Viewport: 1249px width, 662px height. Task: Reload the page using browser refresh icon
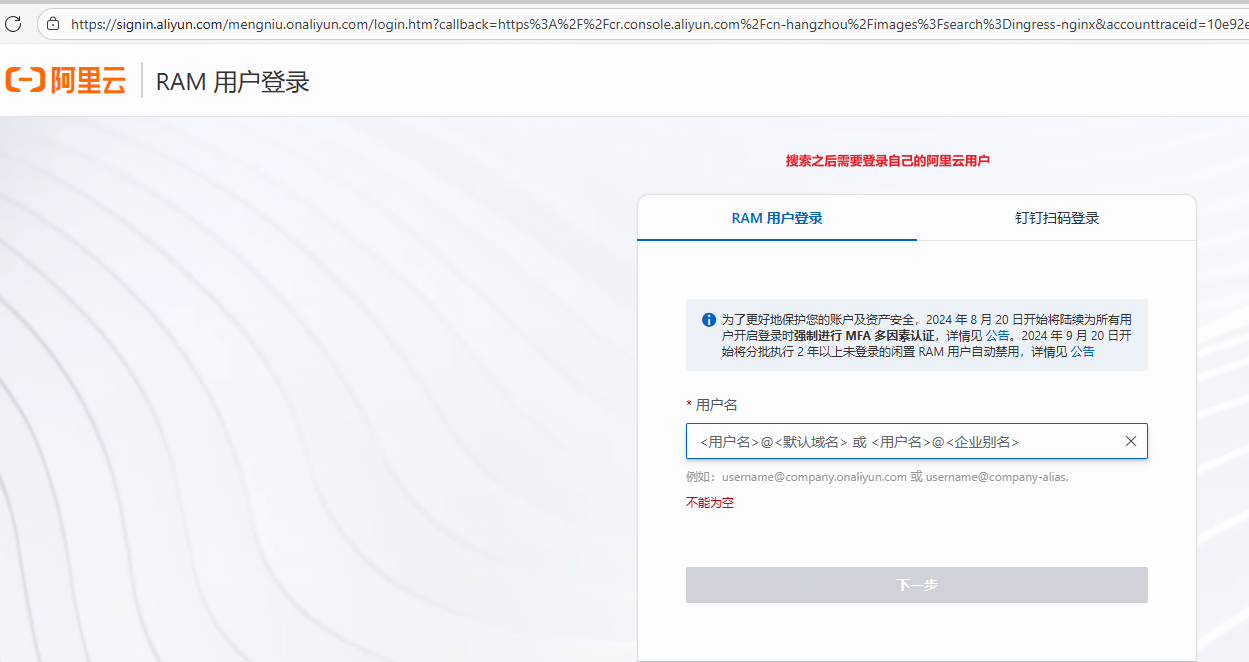pyautogui.click(x=12, y=23)
